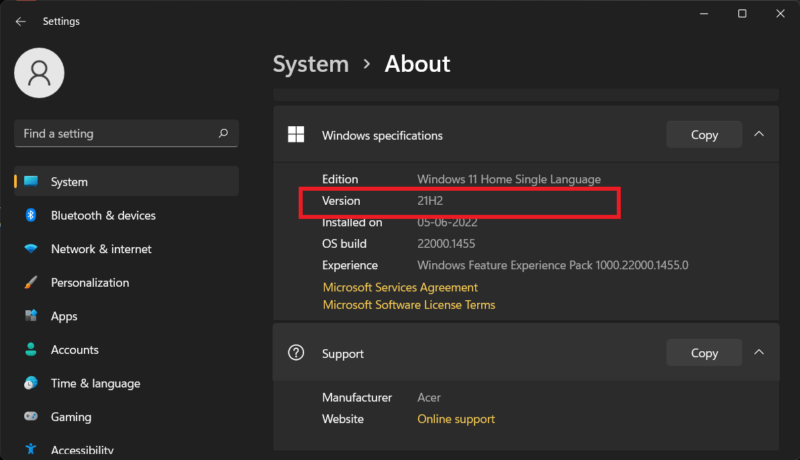800x460 pixels.
Task: Open Gaming settings
Action: coord(127,417)
